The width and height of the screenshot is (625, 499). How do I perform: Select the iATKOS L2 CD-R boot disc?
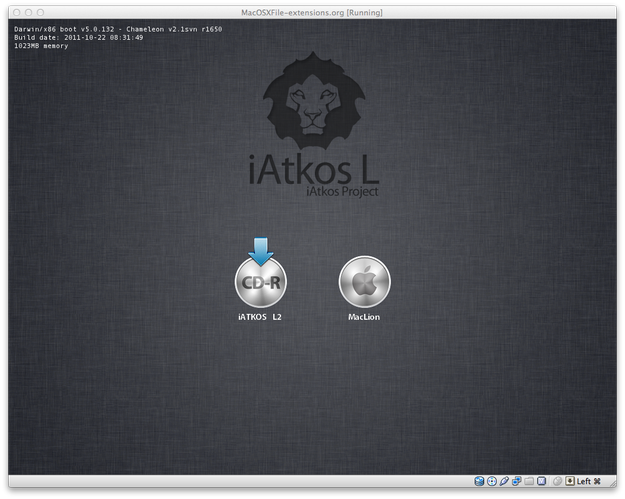261,281
